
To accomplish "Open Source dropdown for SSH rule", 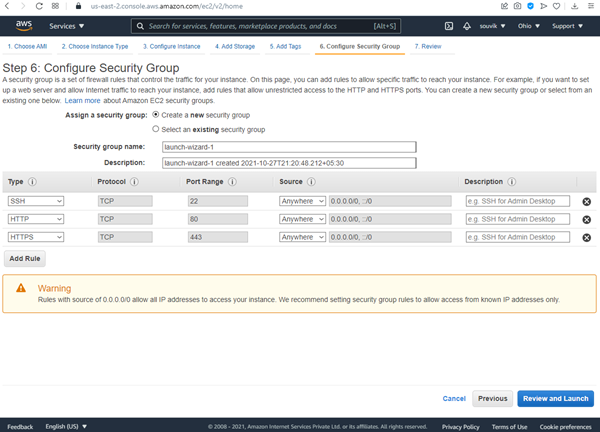I will [x=302, y=201].
